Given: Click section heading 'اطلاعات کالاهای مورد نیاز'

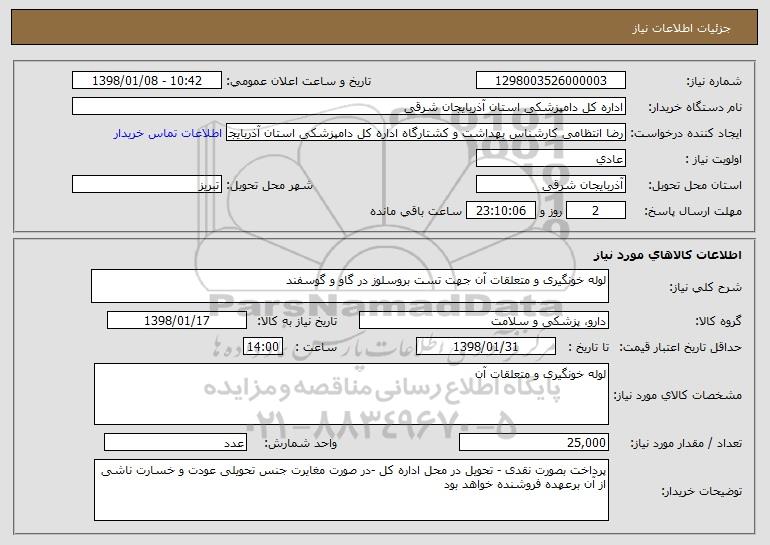Looking at the screenshot, I should 667,255.
